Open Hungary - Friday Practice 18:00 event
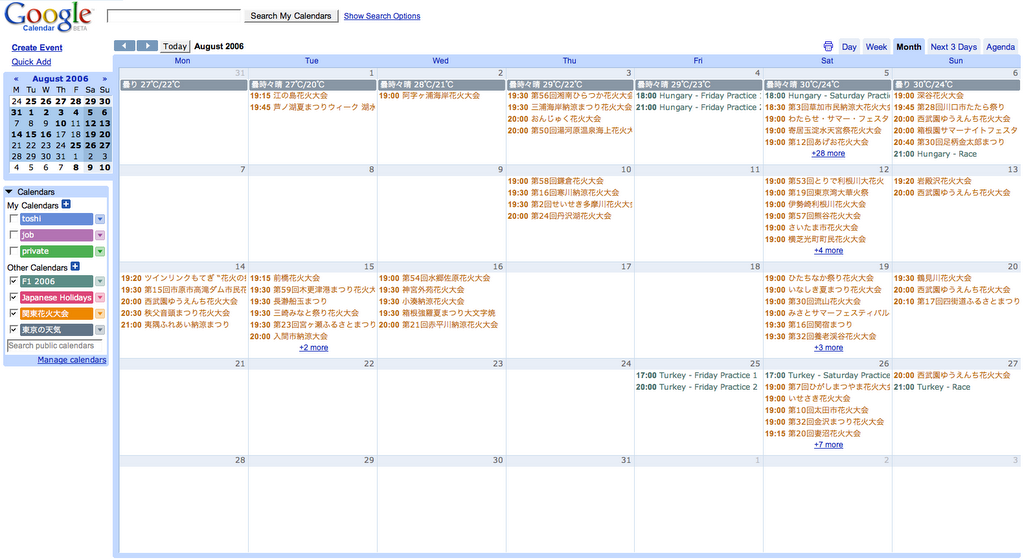The width and height of the screenshot is (1024, 560). (x=697, y=96)
